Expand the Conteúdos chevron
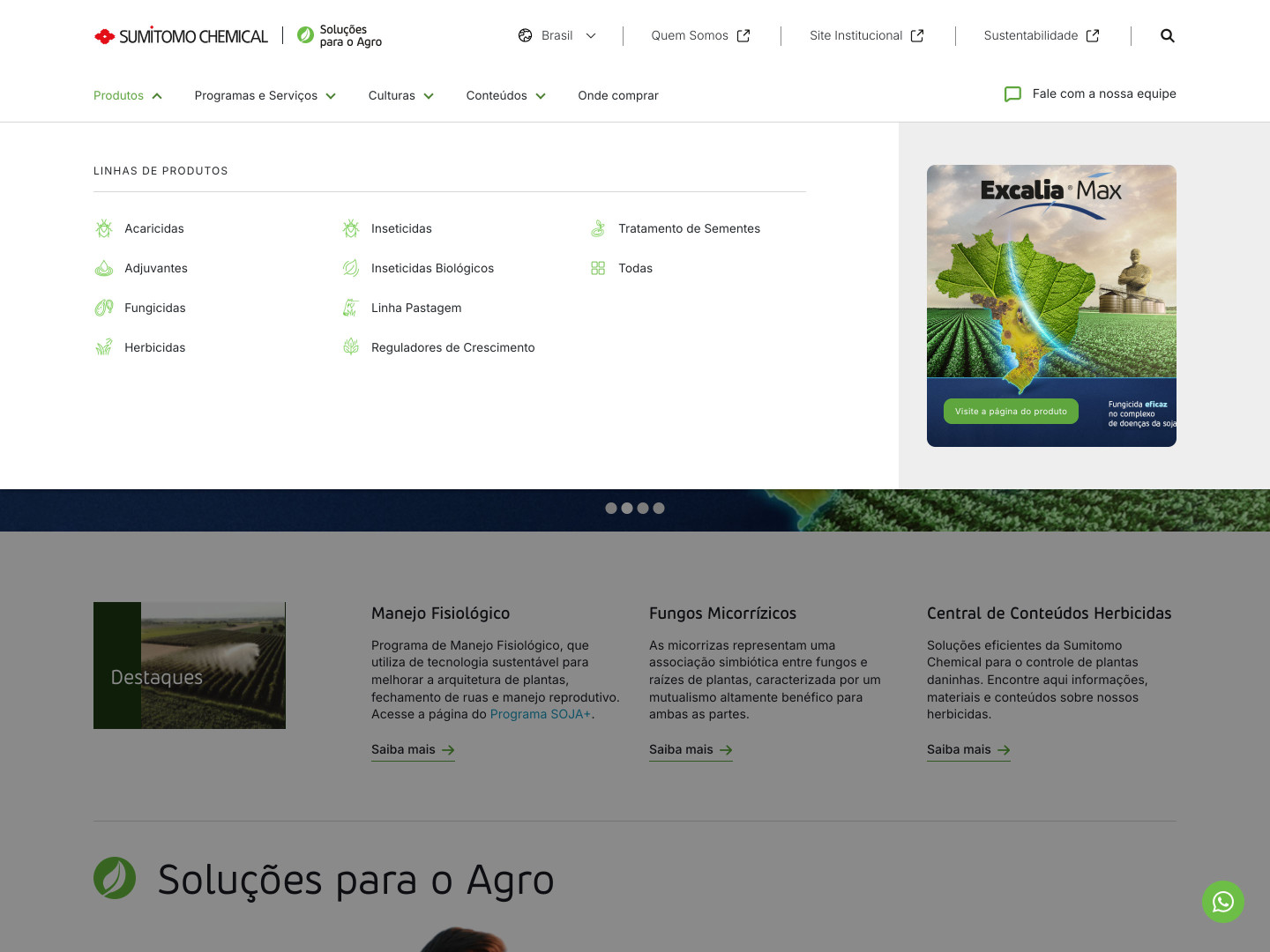Viewport: 1270px width, 952px height. point(541,96)
